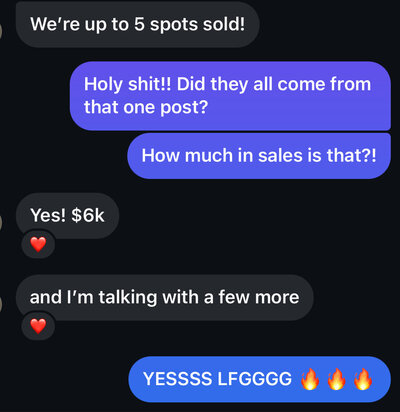Click the number "5" in the first message
The height and width of the screenshot is (412, 400).
point(139,24)
